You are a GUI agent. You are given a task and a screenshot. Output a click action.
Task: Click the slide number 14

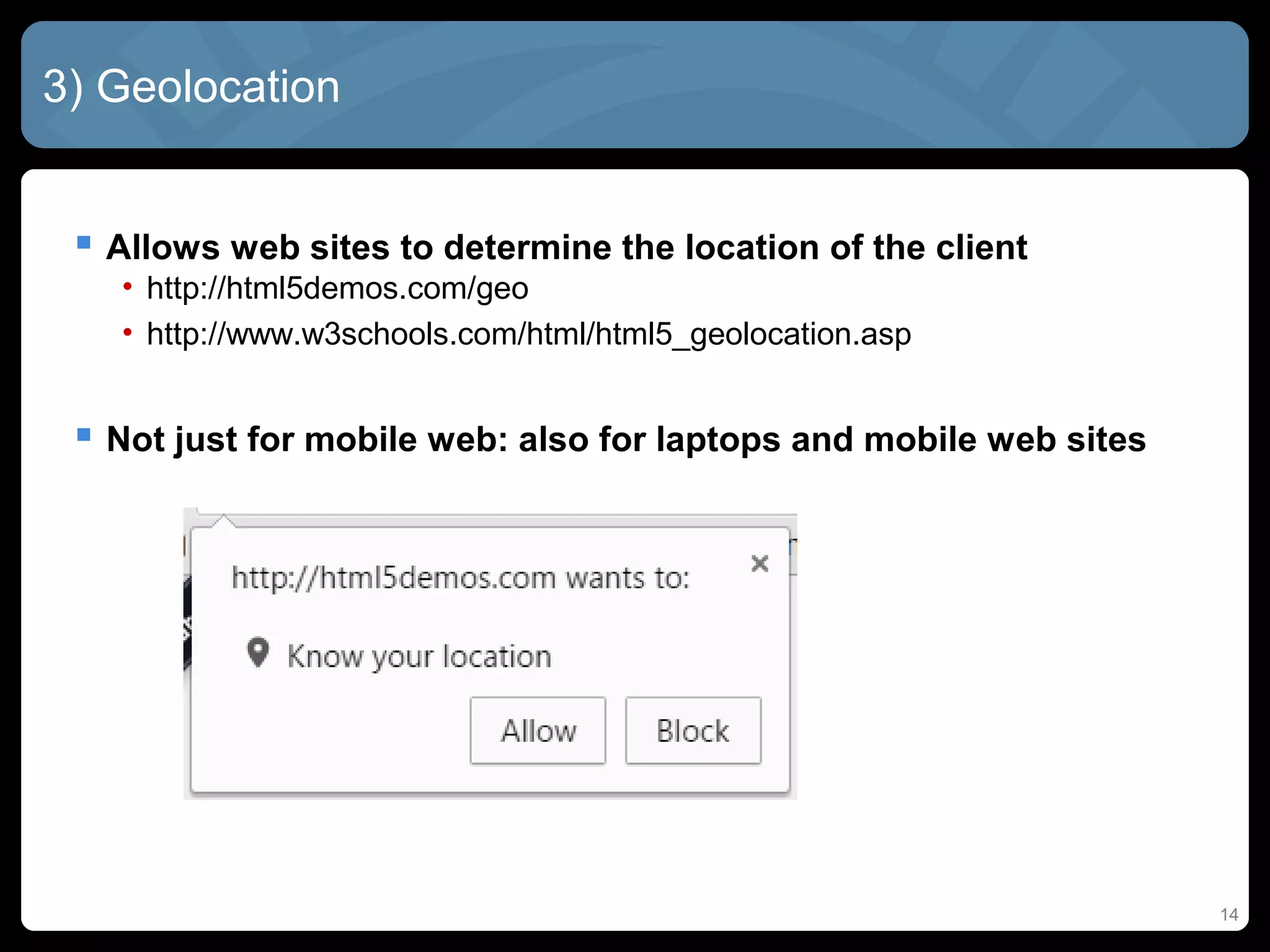pos(1228,914)
